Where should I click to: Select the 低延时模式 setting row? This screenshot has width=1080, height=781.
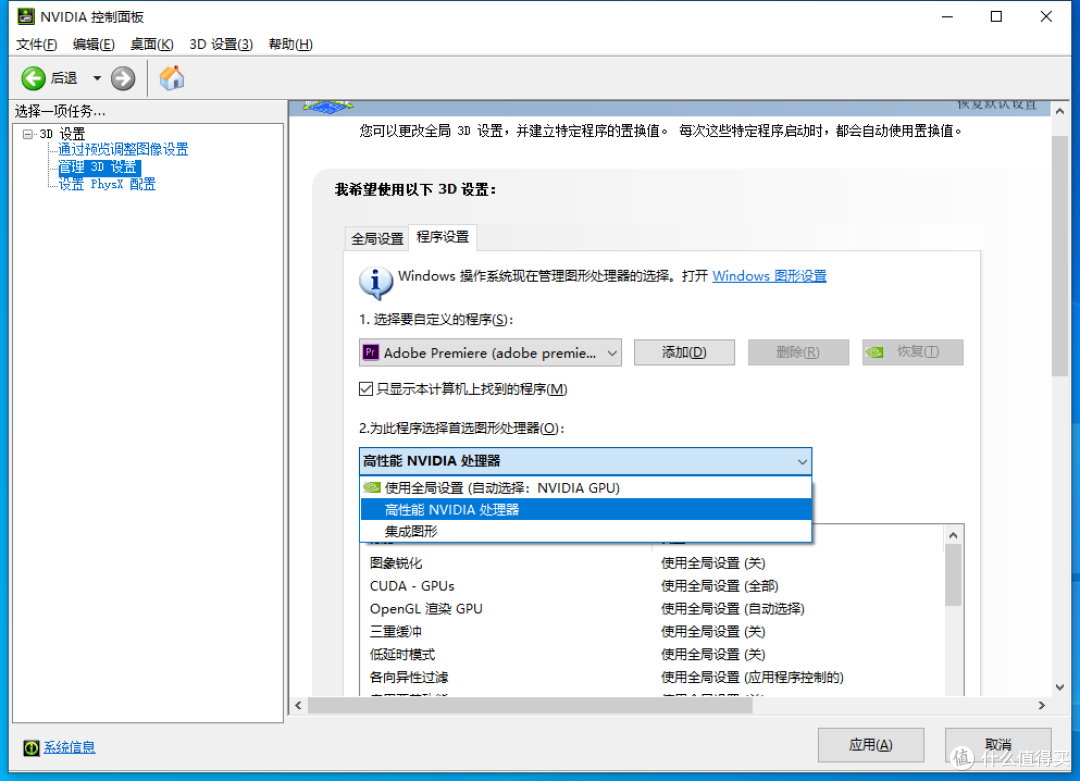coord(651,654)
